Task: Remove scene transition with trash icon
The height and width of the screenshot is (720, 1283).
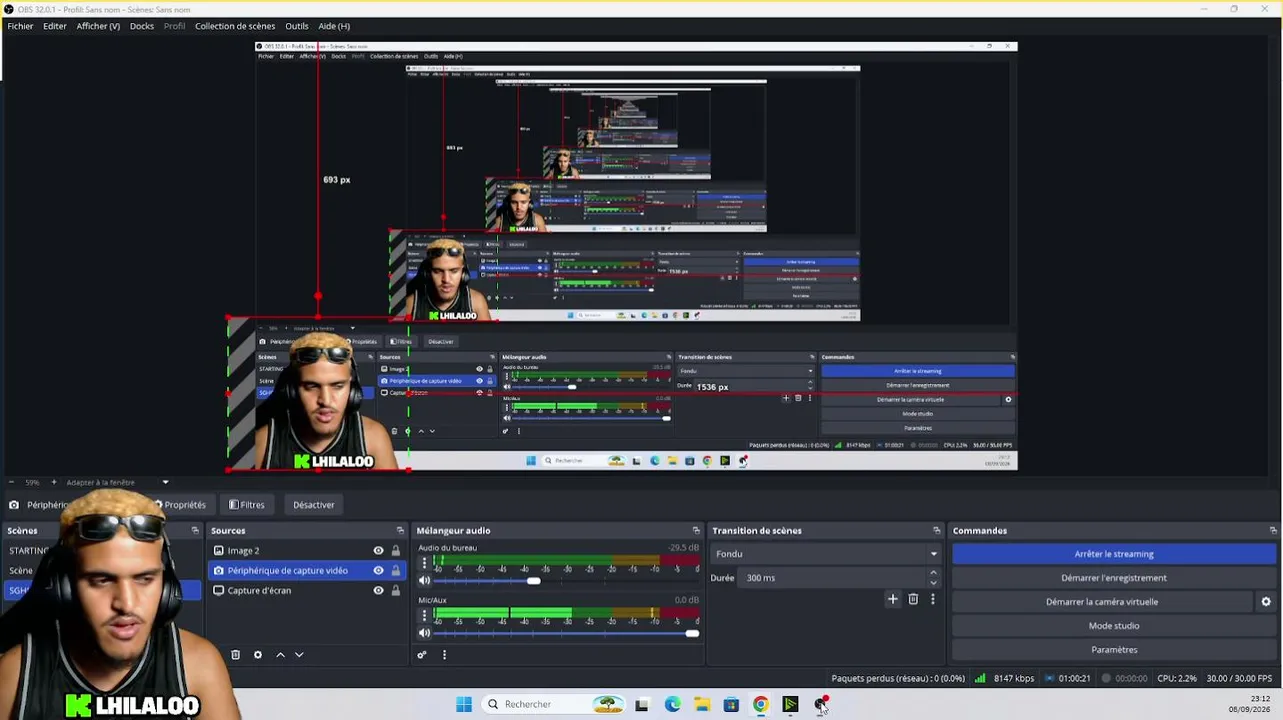Action: (x=913, y=599)
